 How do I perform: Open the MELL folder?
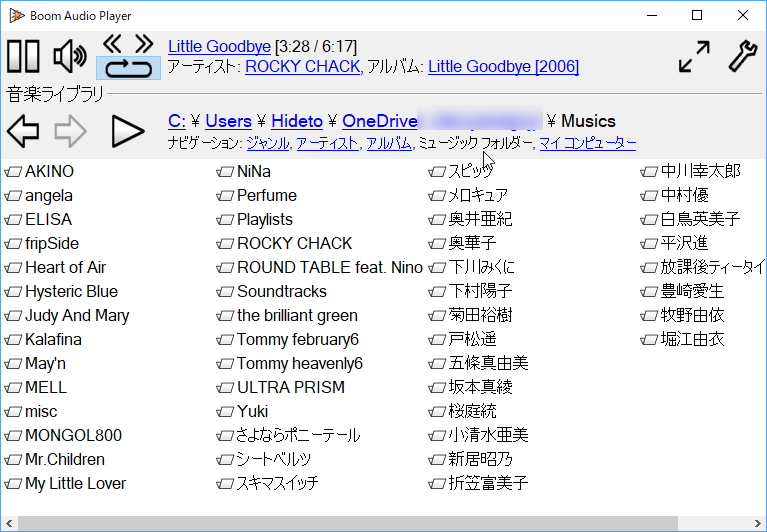[35, 387]
